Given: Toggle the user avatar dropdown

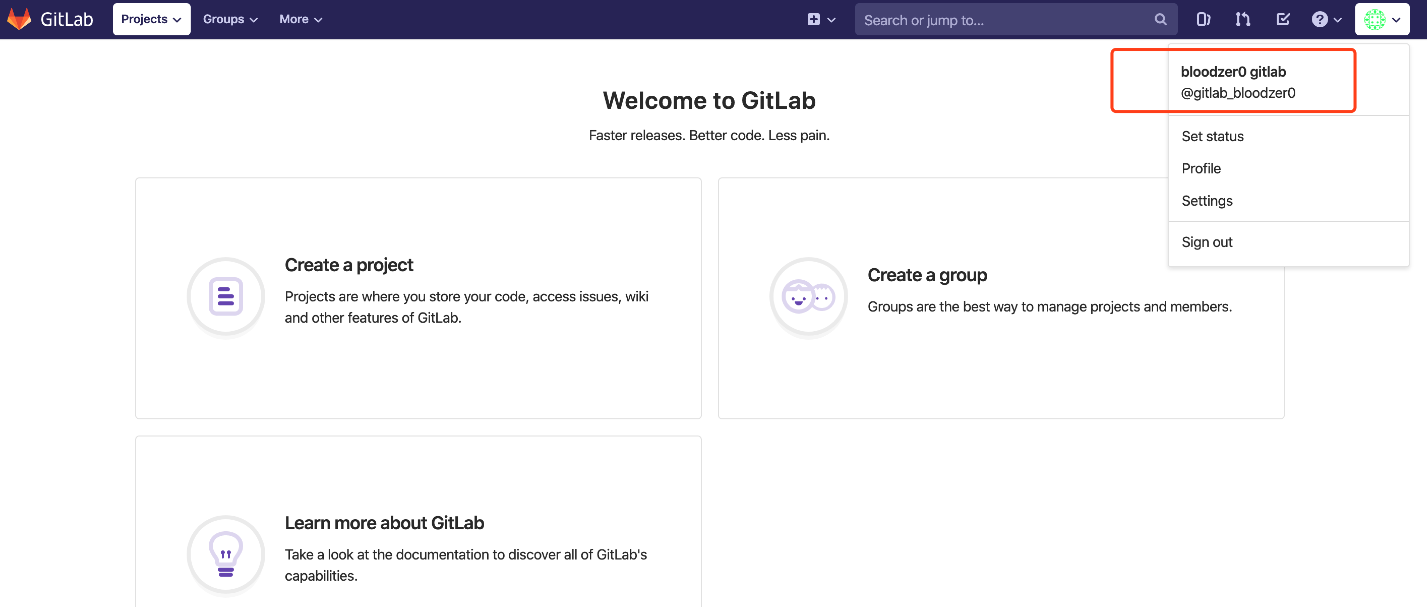Looking at the screenshot, I should pyautogui.click(x=1382, y=19).
